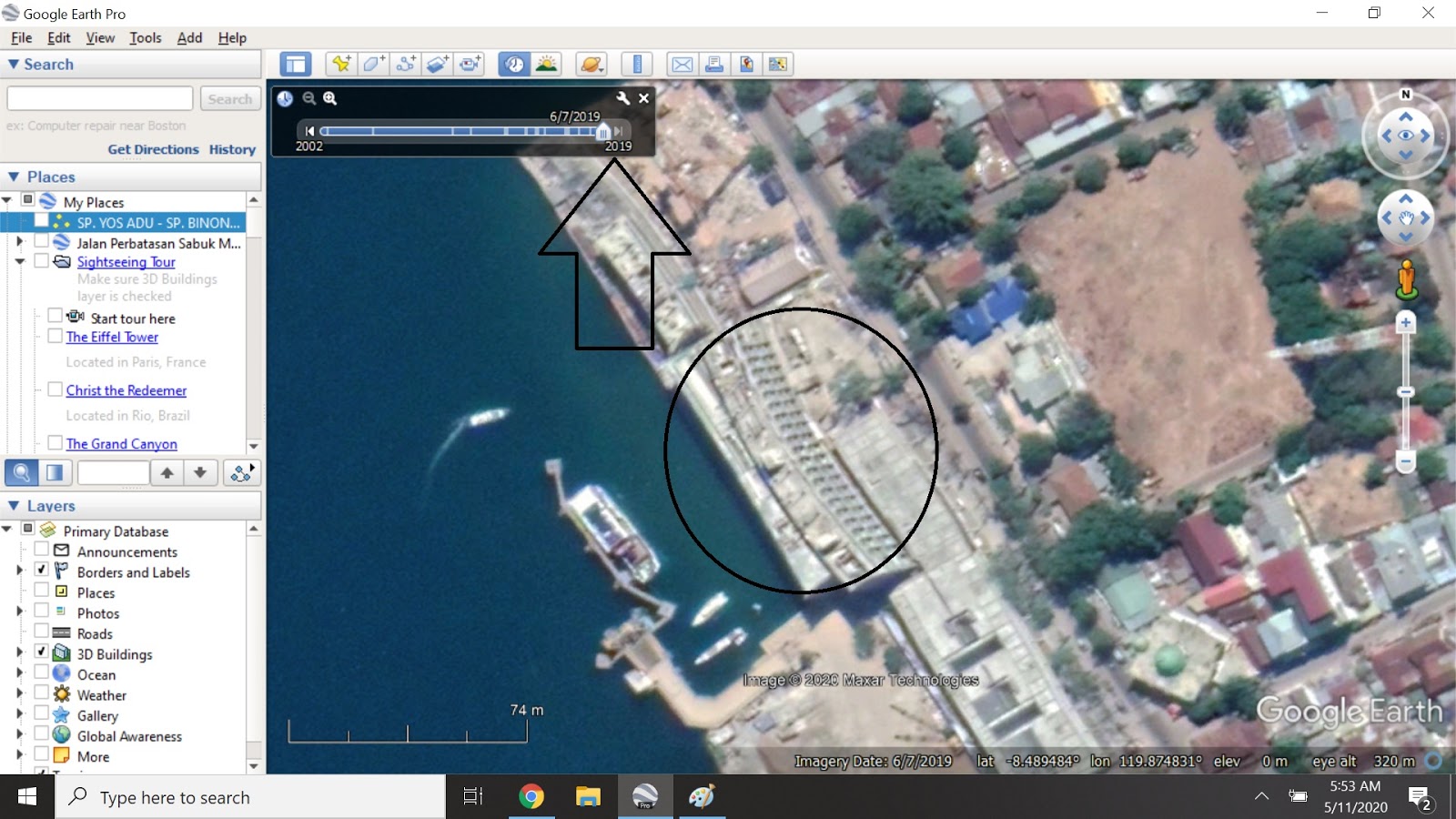Open historical imagery settings wrench
The image size is (1456, 819).
point(623,98)
